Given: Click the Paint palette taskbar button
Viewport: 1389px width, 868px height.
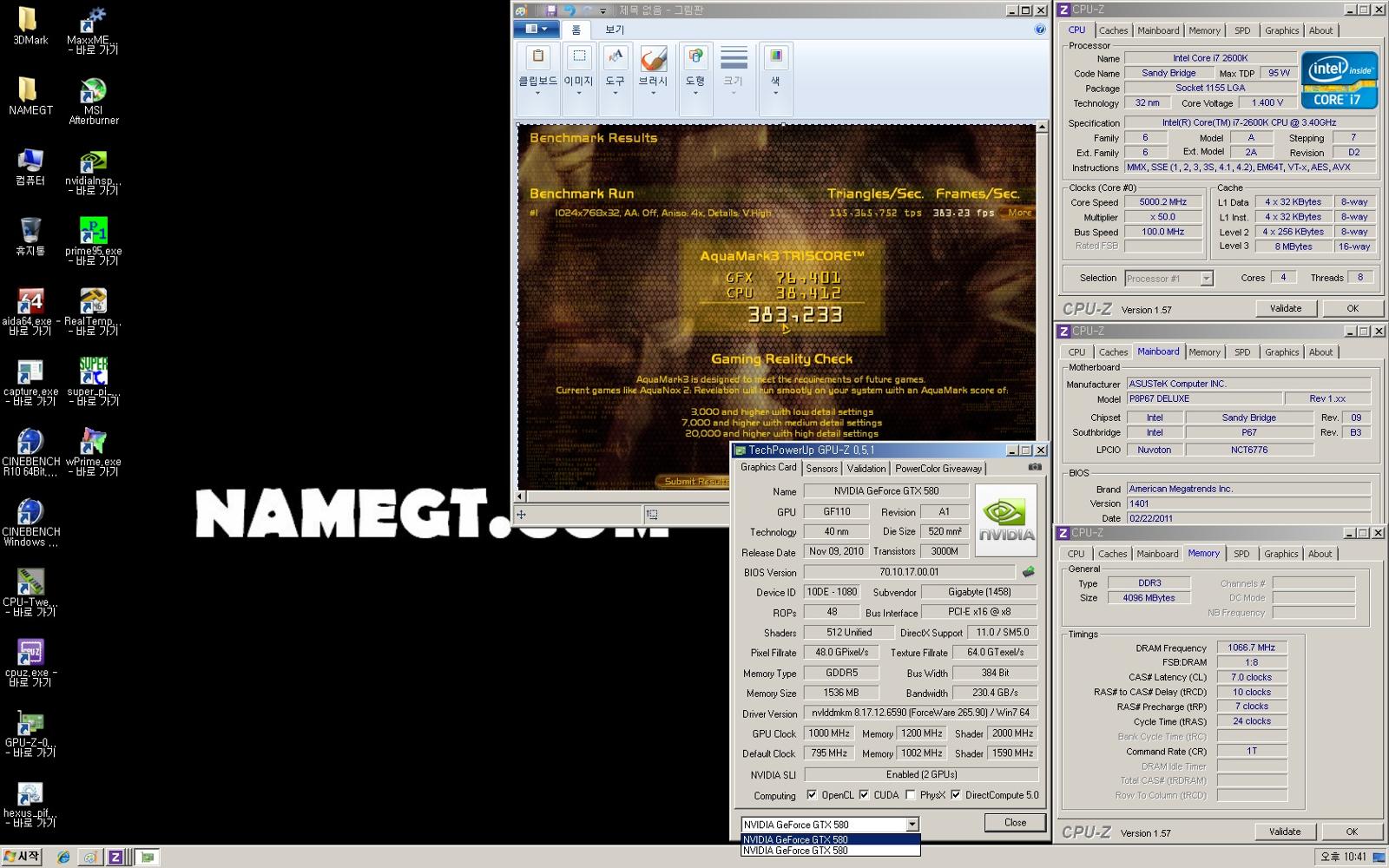Looking at the screenshot, I should (x=89, y=857).
